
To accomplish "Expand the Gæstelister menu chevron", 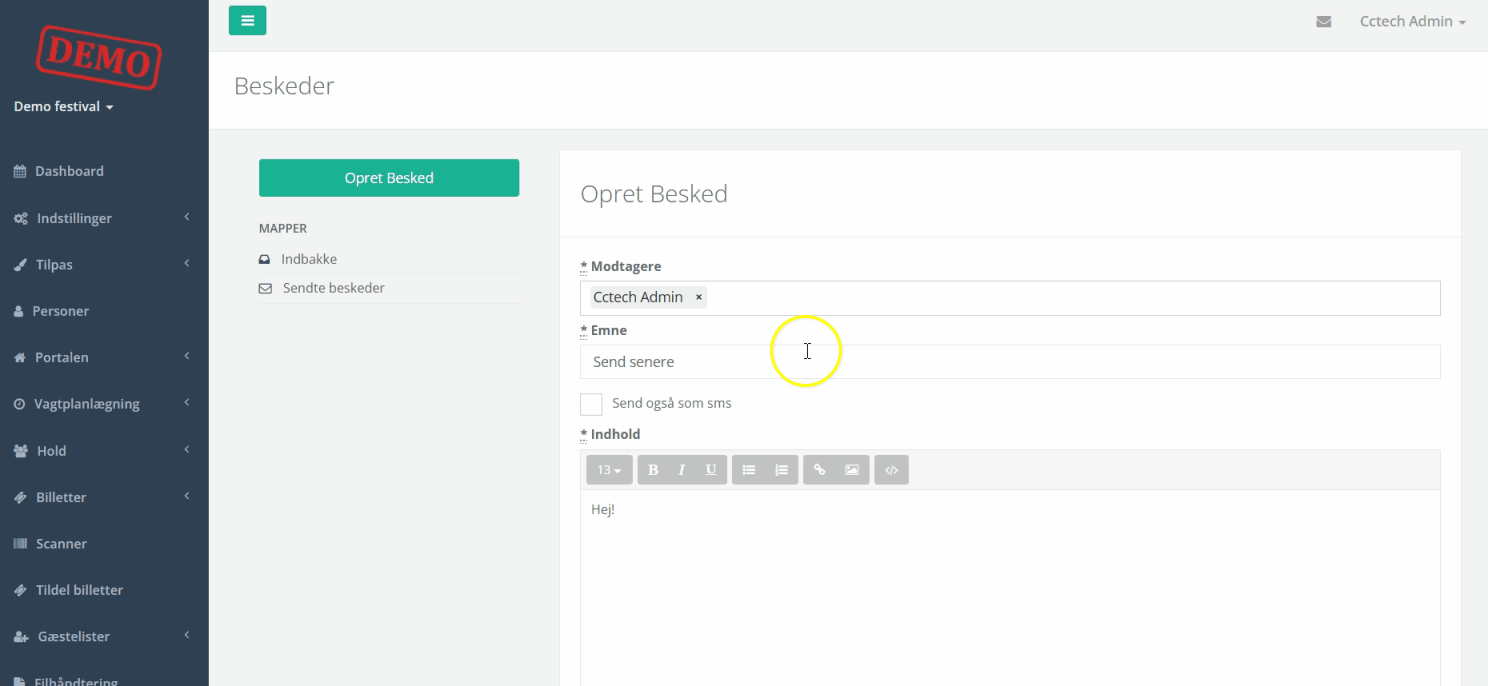I will pos(187,636).
